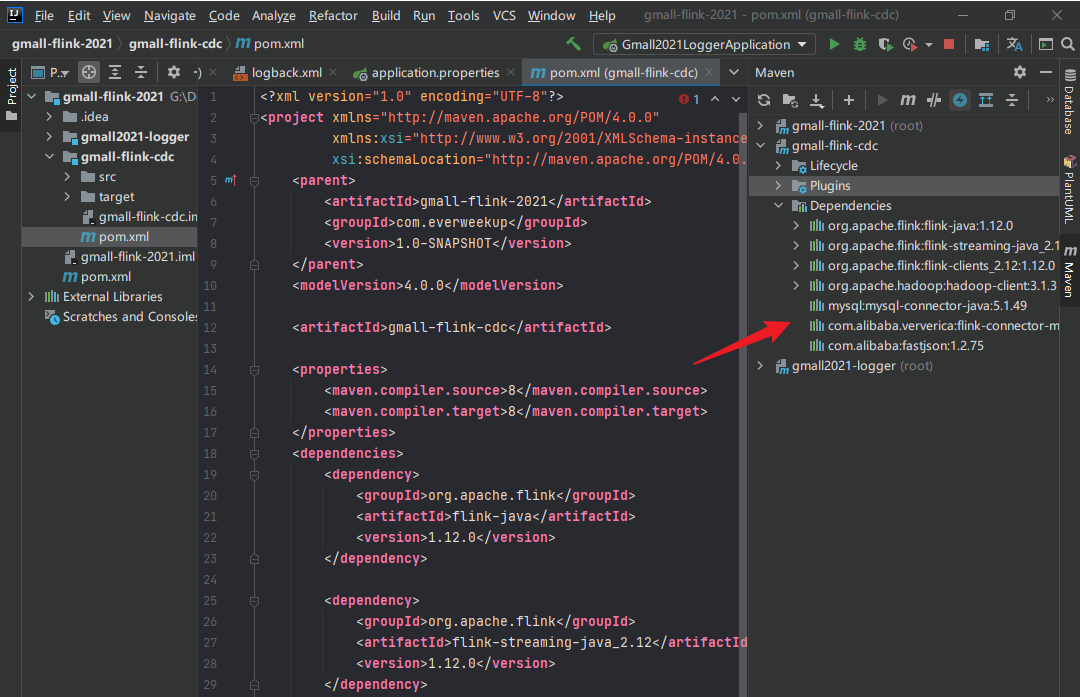
Task: Close the pom.xml editor tab
Action: pyautogui.click(x=709, y=72)
